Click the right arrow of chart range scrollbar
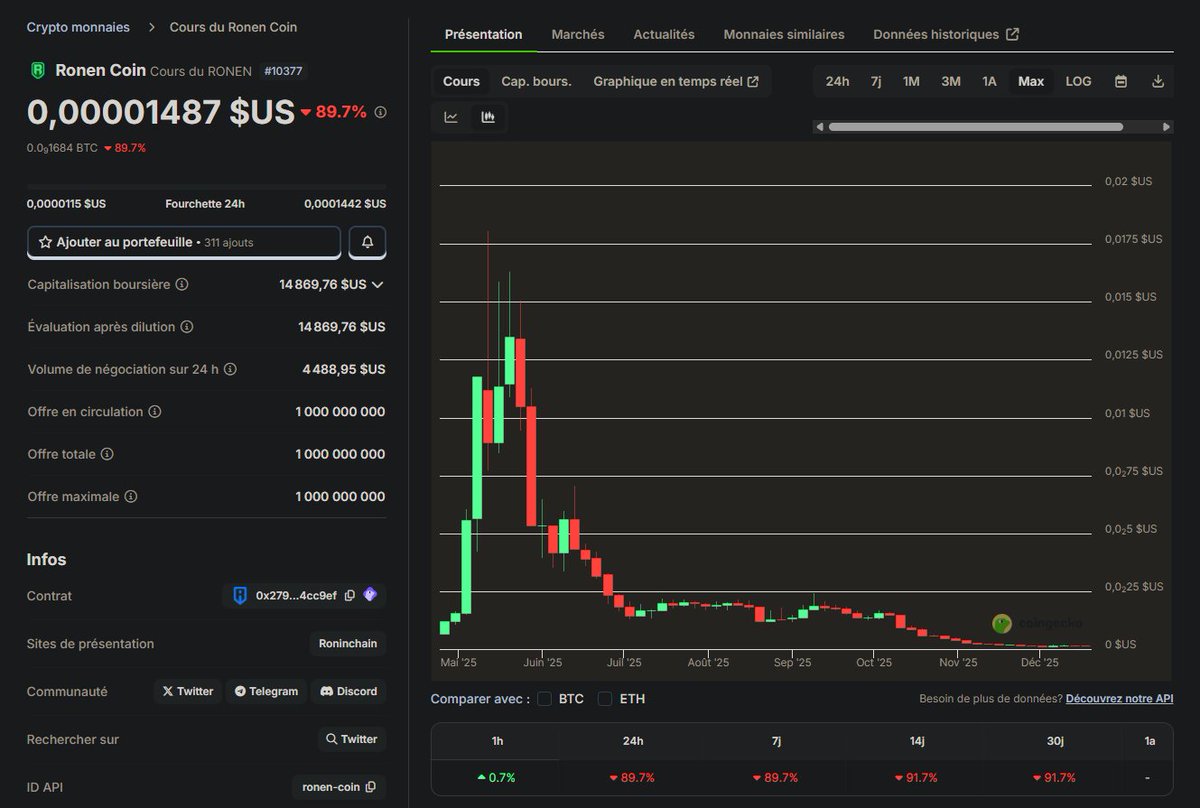The height and width of the screenshot is (808, 1200). click(1166, 127)
